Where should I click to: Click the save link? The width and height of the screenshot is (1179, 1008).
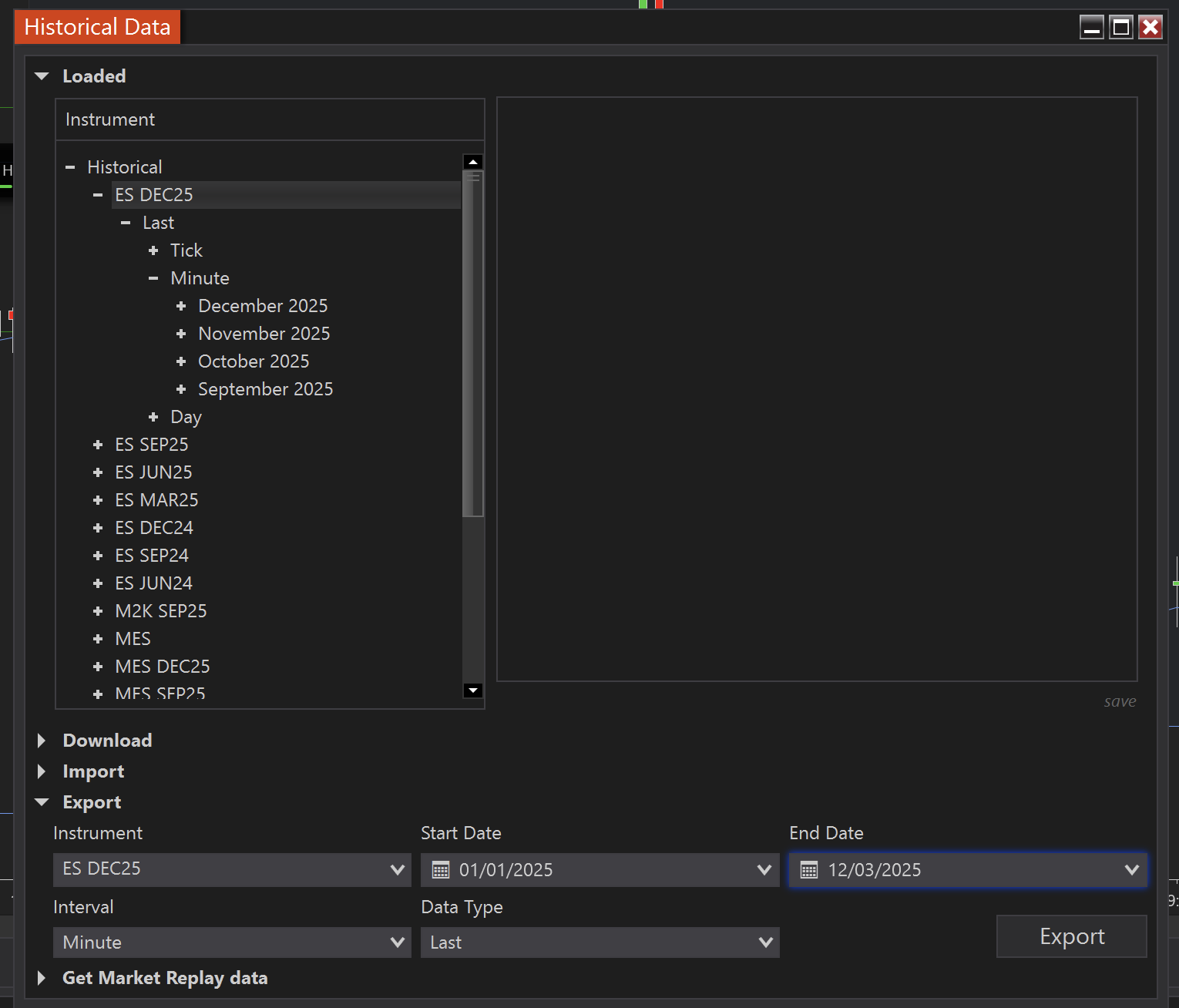(x=1120, y=701)
